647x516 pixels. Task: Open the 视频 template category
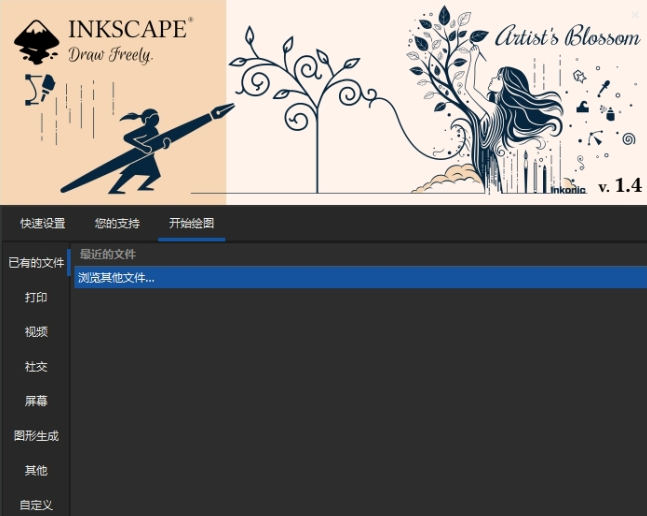point(36,332)
